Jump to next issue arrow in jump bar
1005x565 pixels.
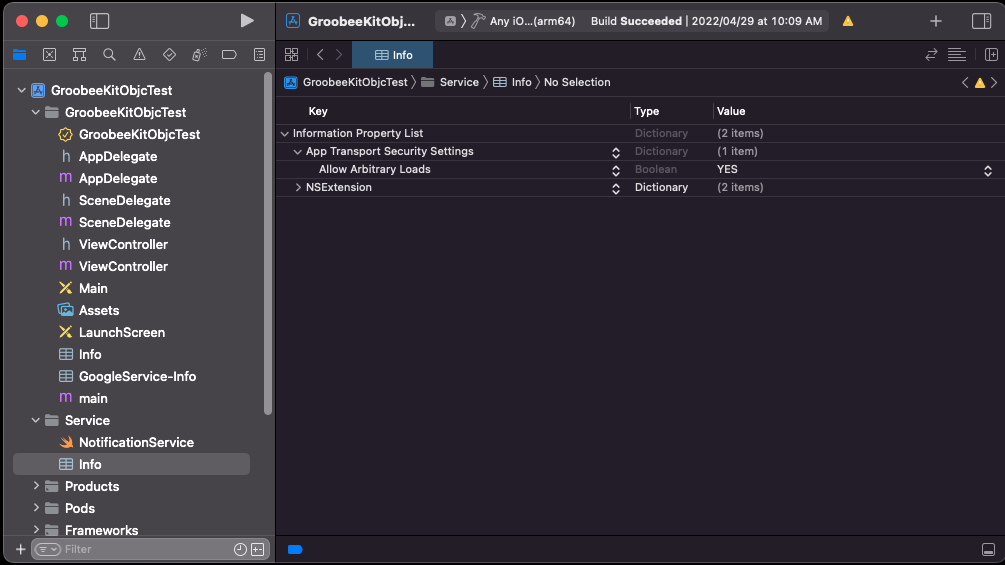[x=994, y=82]
